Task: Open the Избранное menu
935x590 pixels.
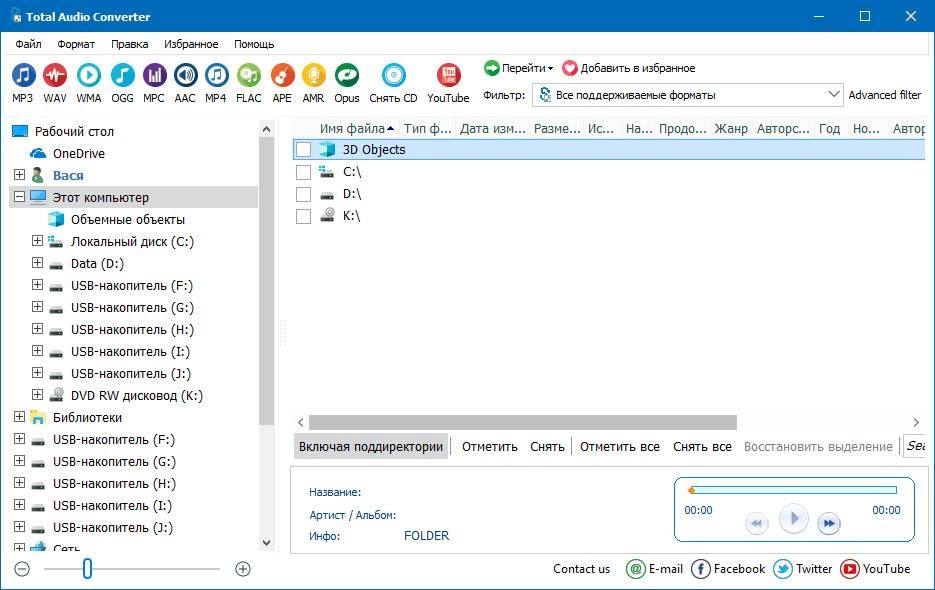Action: click(x=191, y=44)
